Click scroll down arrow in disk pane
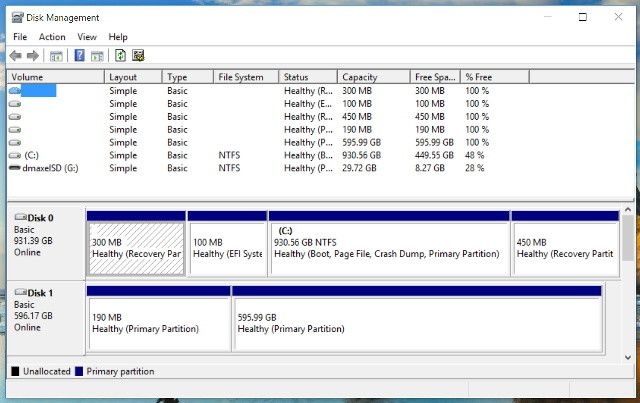640x403 pixels. (628, 357)
